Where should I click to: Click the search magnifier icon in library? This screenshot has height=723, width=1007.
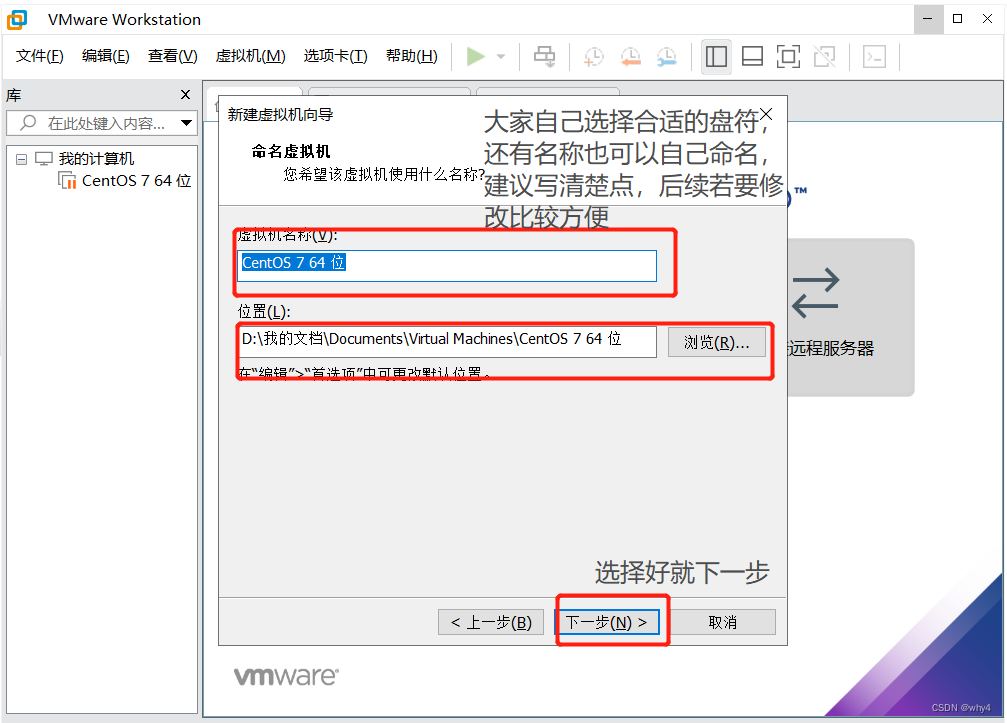coord(28,122)
